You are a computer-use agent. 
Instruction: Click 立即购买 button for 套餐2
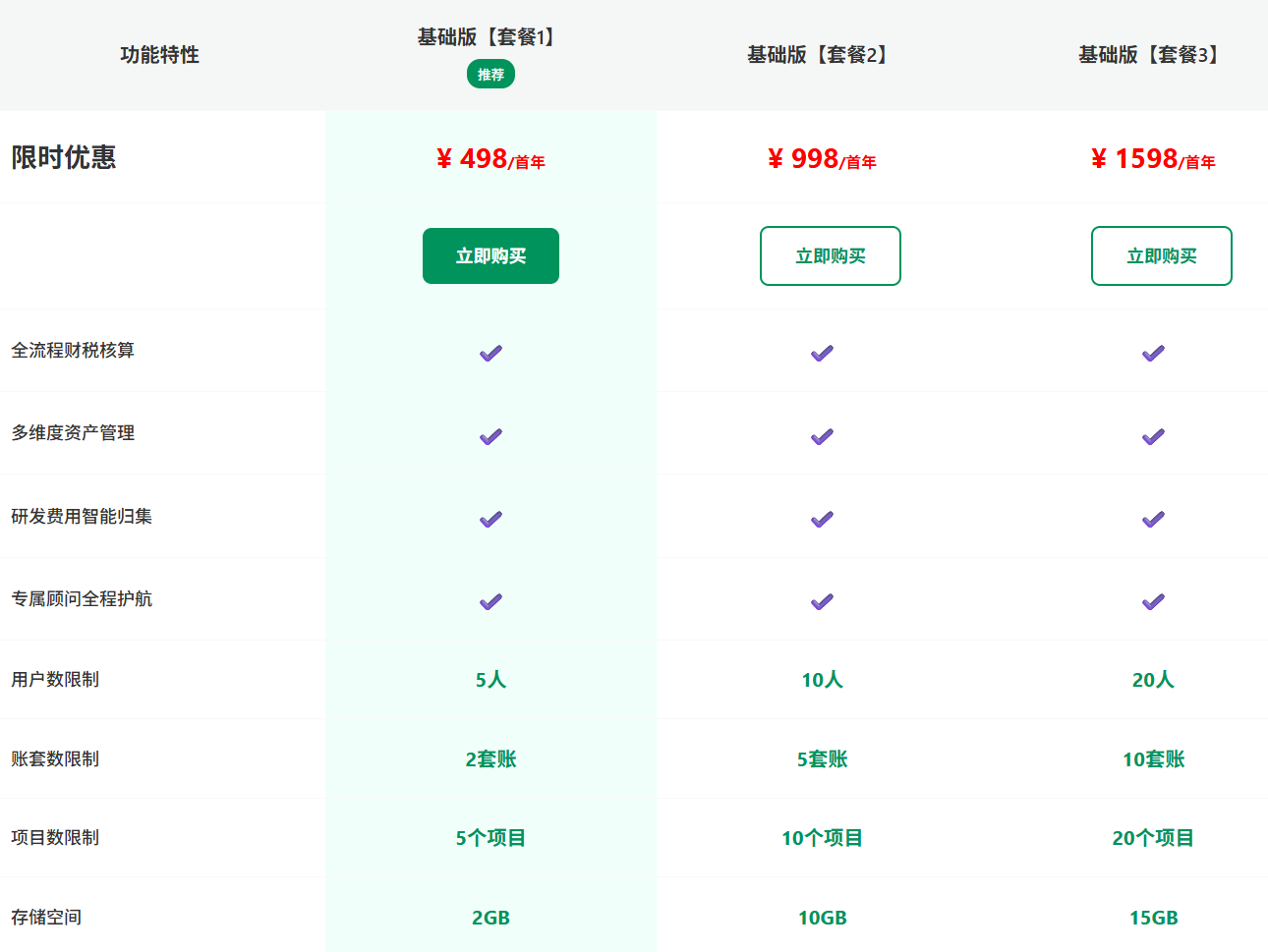(x=830, y=256)
